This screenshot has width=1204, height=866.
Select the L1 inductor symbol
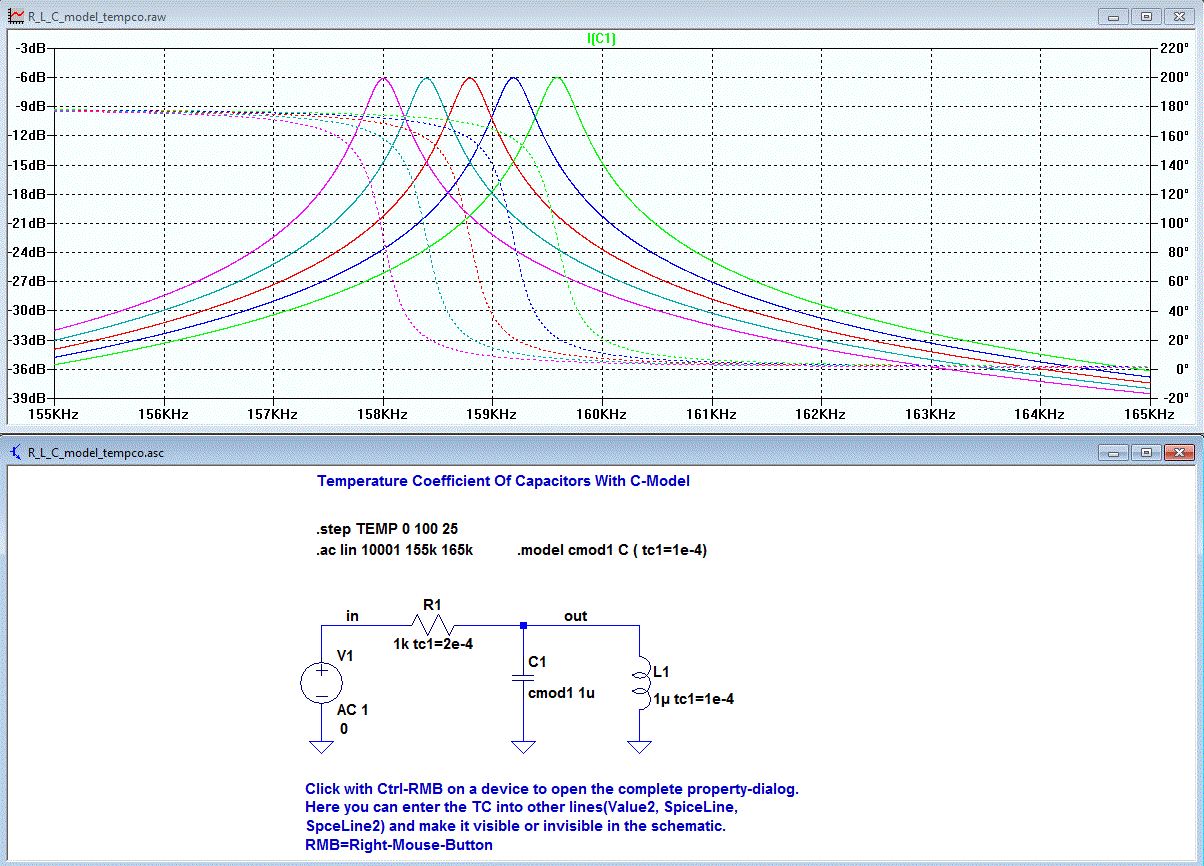tap(638, 687)
